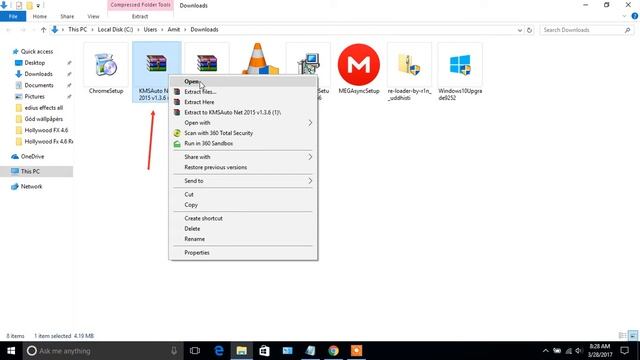Switch to View ribbon tab
The width and height of the screenshot is (640, 360).
pyautogui.click(x=93, y=16)
